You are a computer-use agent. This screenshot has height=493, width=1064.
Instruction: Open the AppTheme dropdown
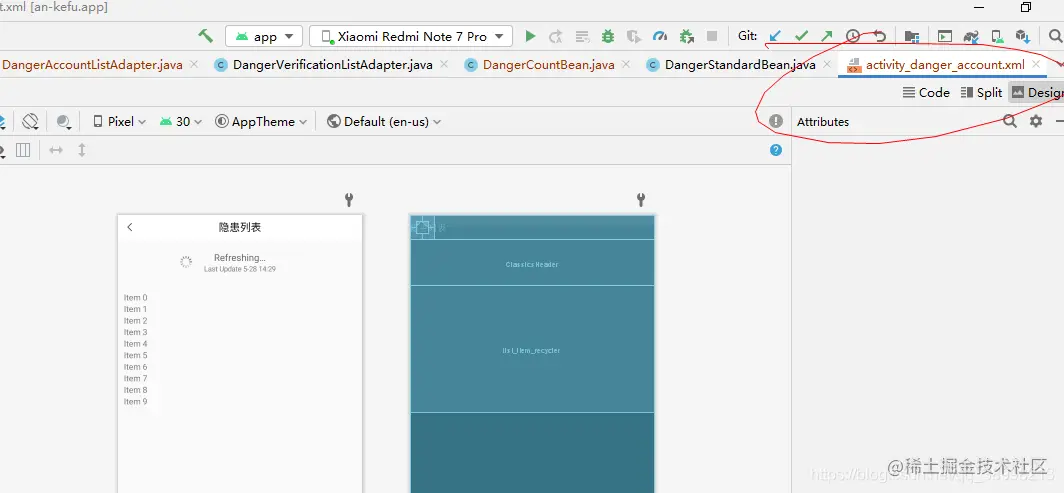(261, 122)
